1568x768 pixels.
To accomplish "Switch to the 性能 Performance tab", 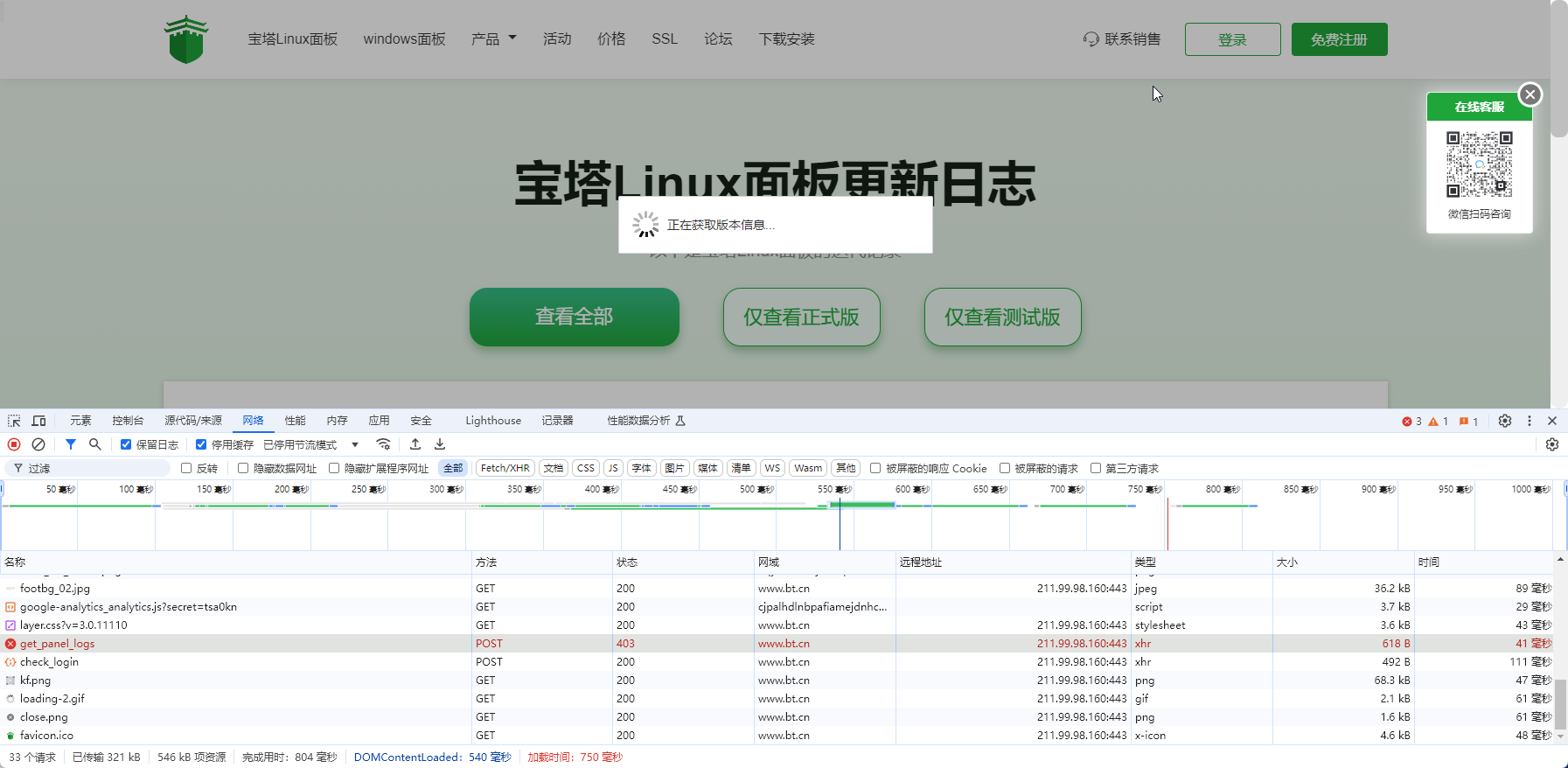I will tap(295, 421).
